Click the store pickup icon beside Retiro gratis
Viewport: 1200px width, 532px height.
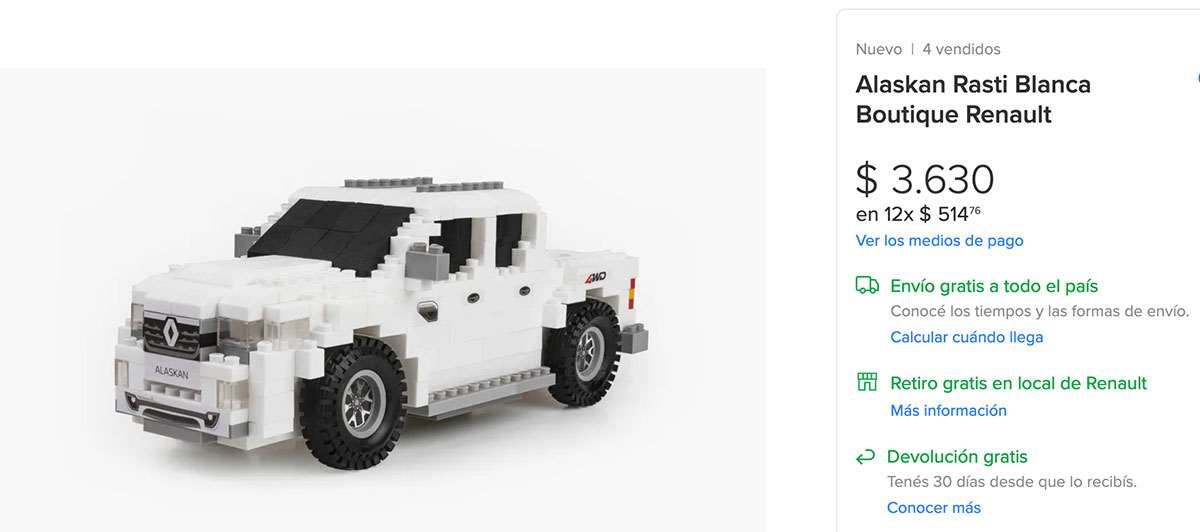(x=867, y=383)
